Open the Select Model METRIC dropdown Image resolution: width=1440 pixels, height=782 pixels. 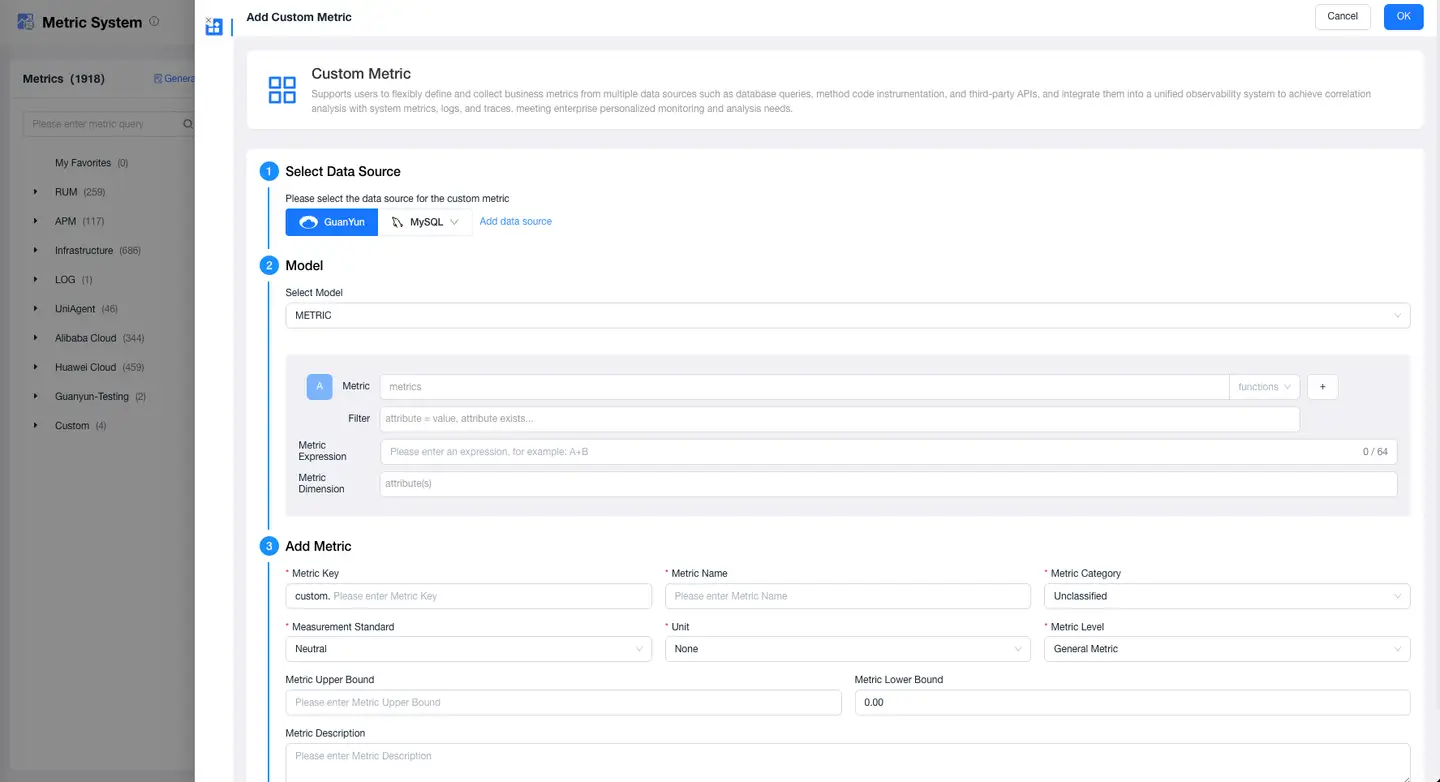click(x=847, y=316)
